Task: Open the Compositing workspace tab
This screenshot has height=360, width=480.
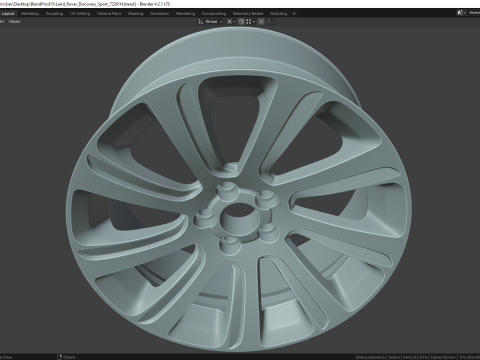Action: coord(214,14)
